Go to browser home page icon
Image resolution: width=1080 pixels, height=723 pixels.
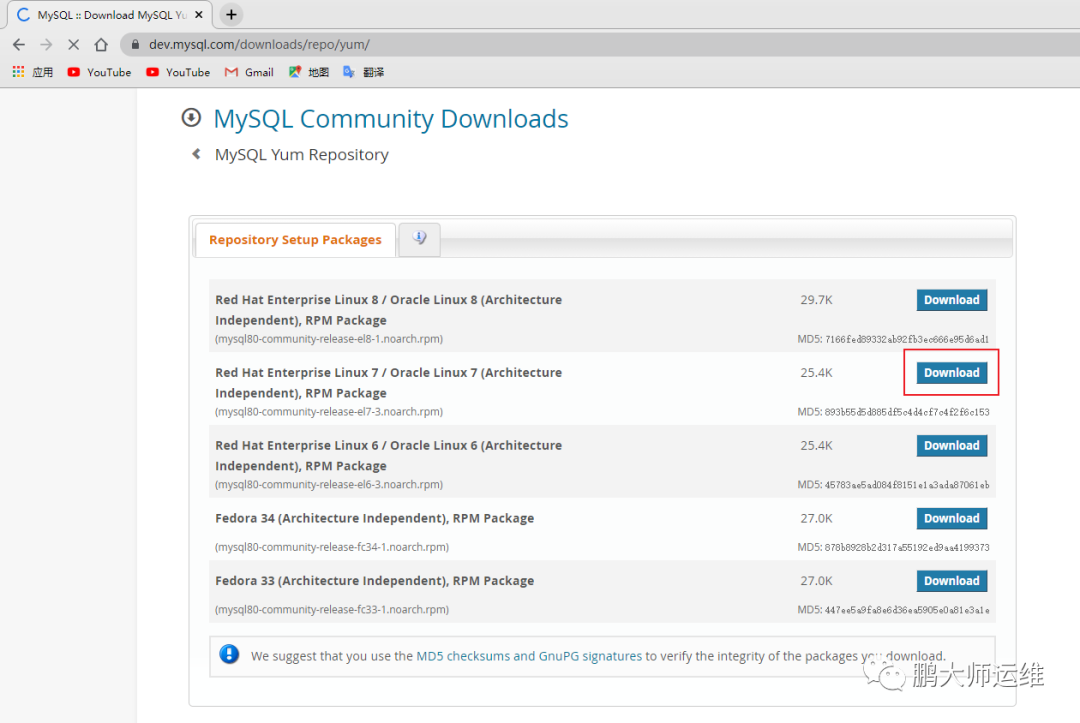[x=101, y=45]
